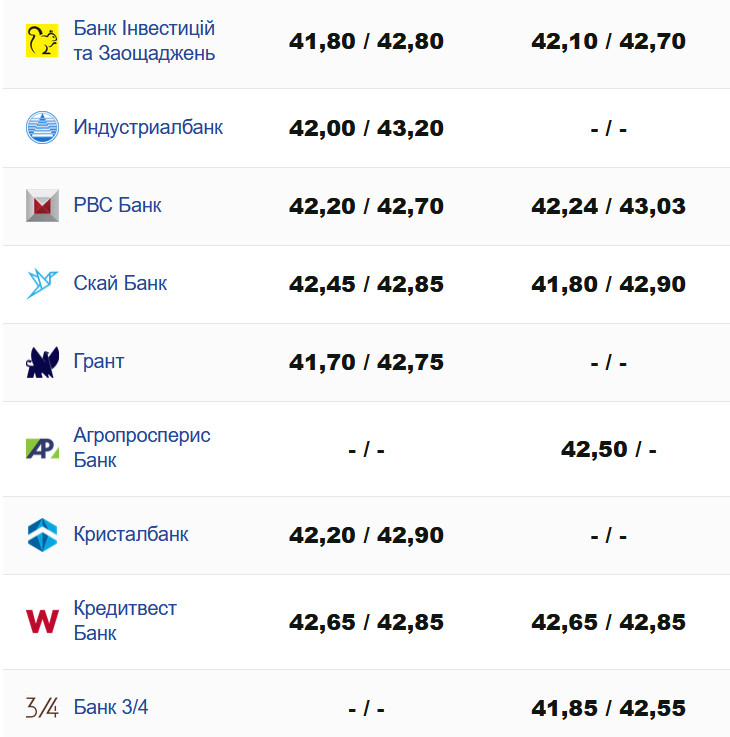The width and height of the screenshot is (730, 737).
Task: Click Скай Банк rate 42,45 / 42,85
Action: point(366,284)
